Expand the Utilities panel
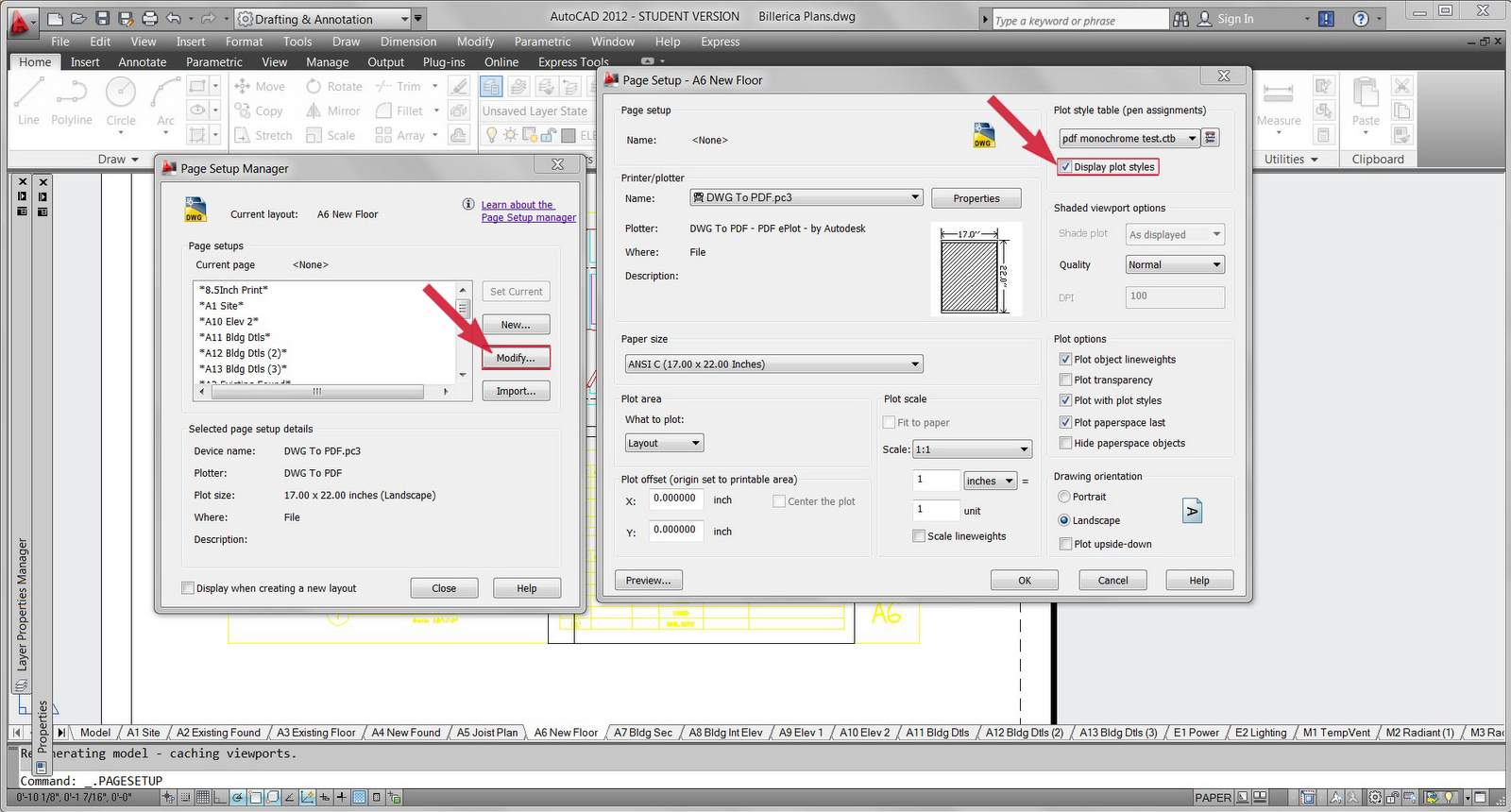Screen dimensions: 1511x812 pyautogui.click(x=1291, y=160)
